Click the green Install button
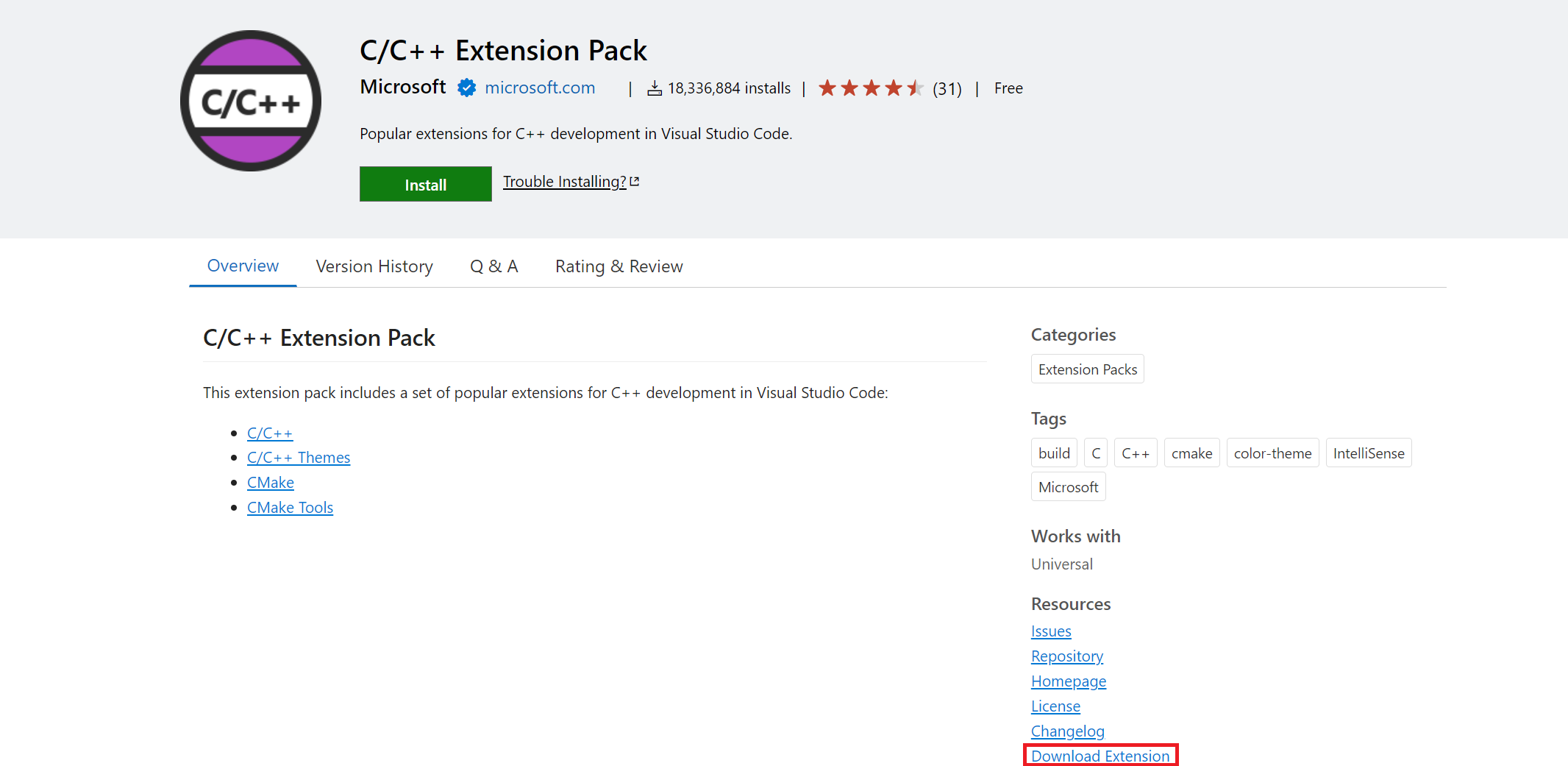This screenshot has width=1568, height=766. point(425,184)
